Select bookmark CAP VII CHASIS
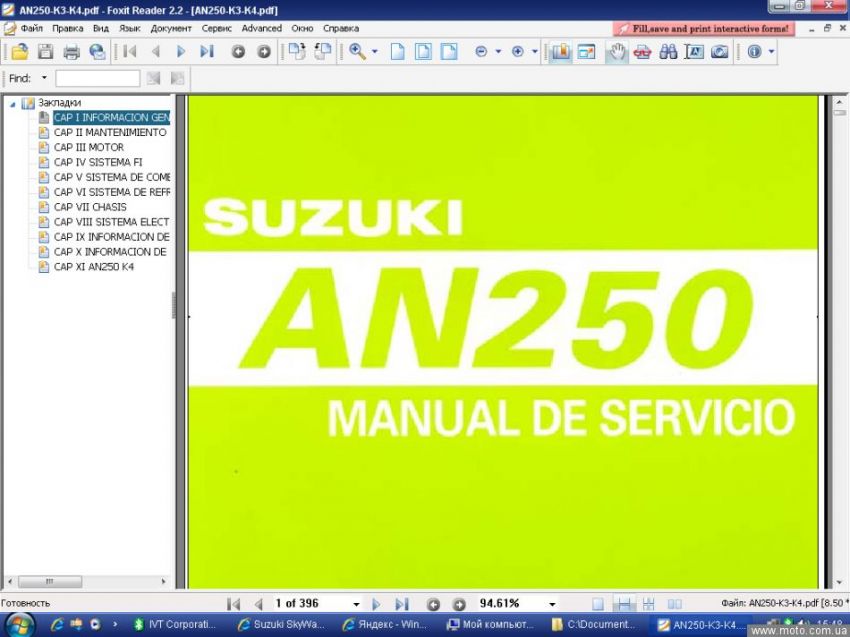 [x=91, y=207]
